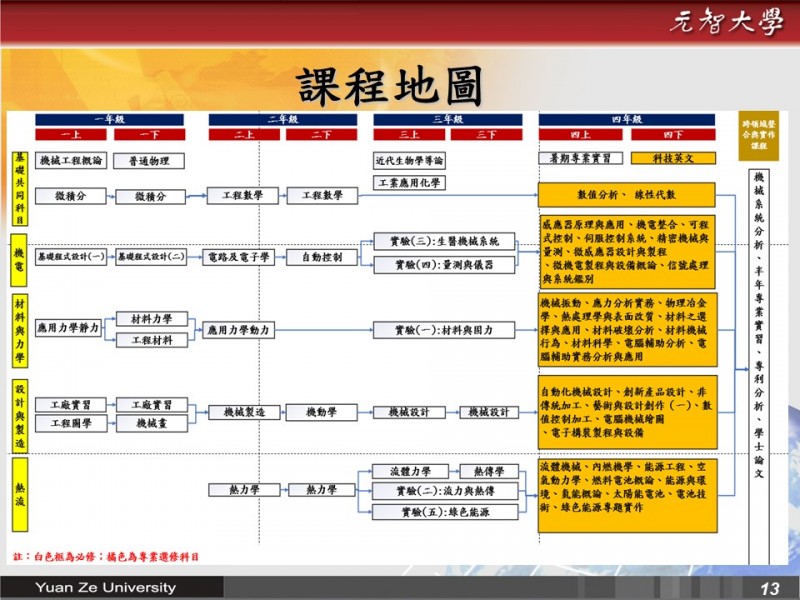The height and width of the screenshot is (600, 800).
Task: Click the orange 數值分析、線性代數 box
Action: (627, 194)
